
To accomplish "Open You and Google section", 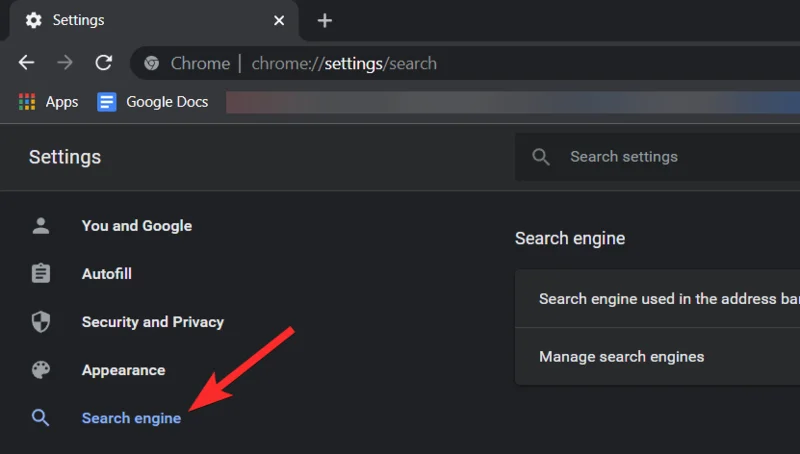I will click(137, 225).
